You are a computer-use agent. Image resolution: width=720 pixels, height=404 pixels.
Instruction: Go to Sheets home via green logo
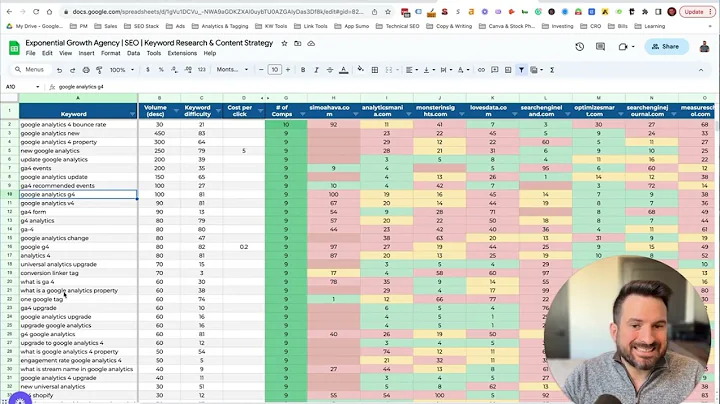[14, 47]
